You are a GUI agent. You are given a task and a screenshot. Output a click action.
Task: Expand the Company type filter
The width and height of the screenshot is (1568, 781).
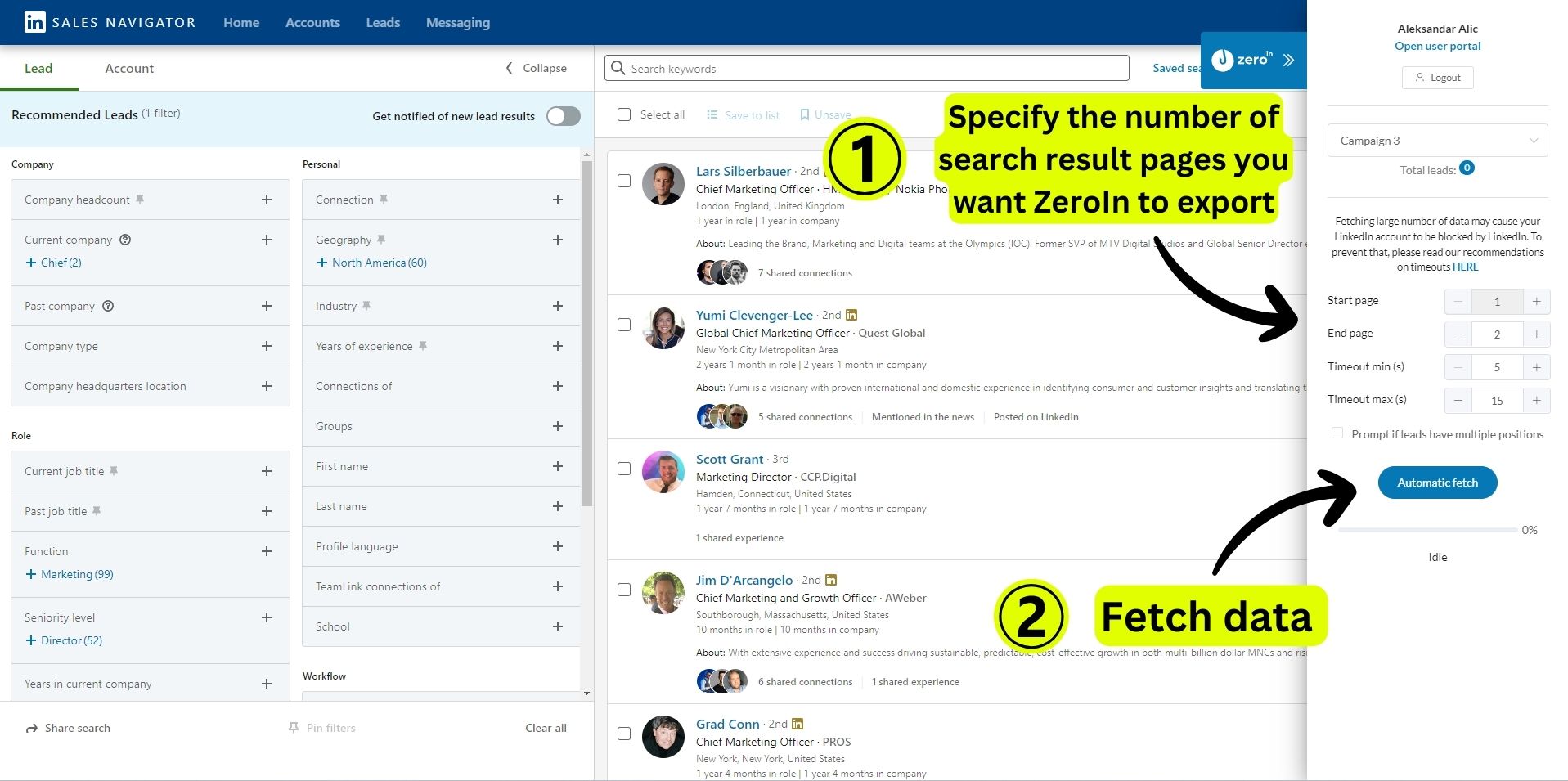pyautogui.click(x=267, y=346)
